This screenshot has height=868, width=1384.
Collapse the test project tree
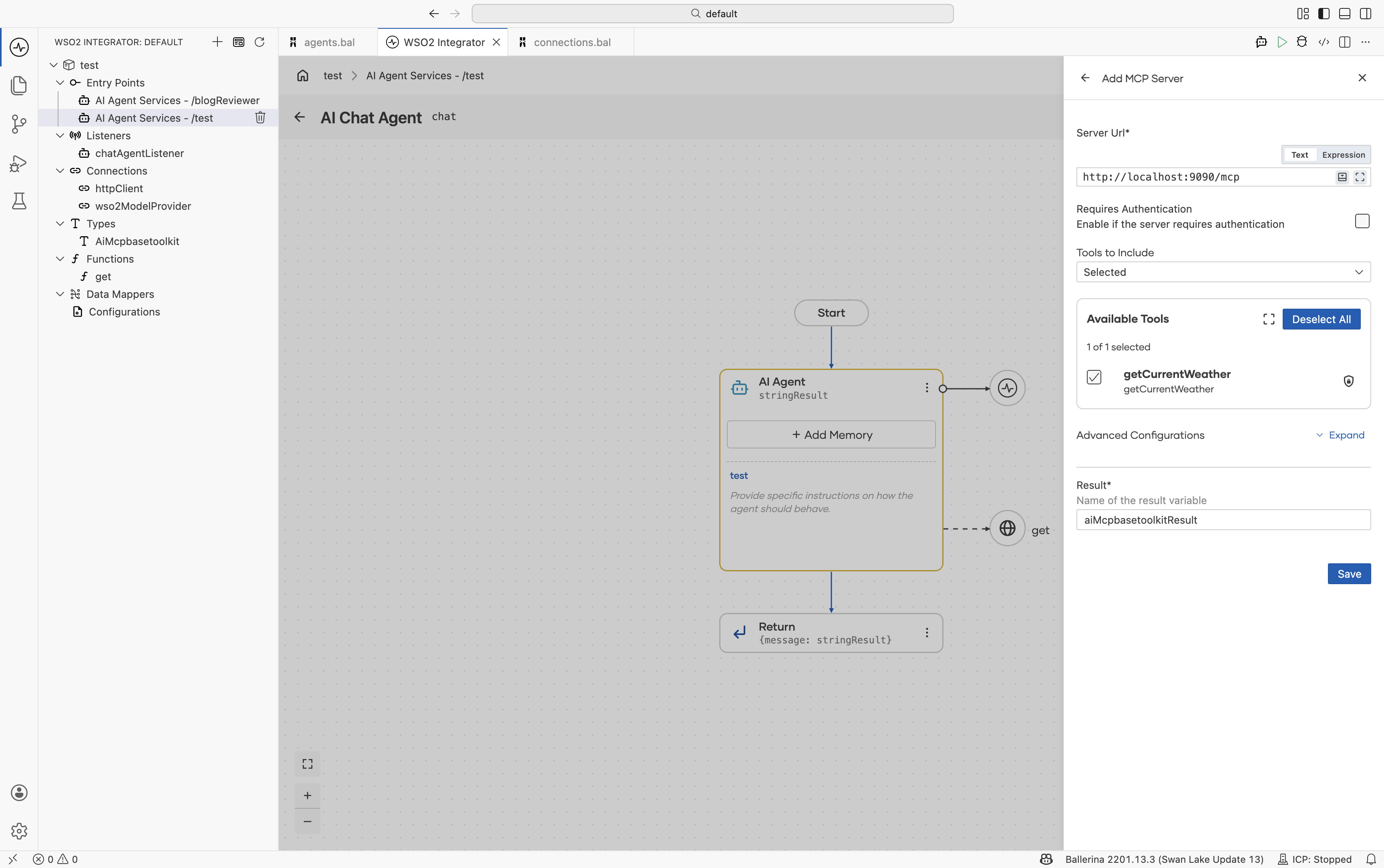[53, 65]
